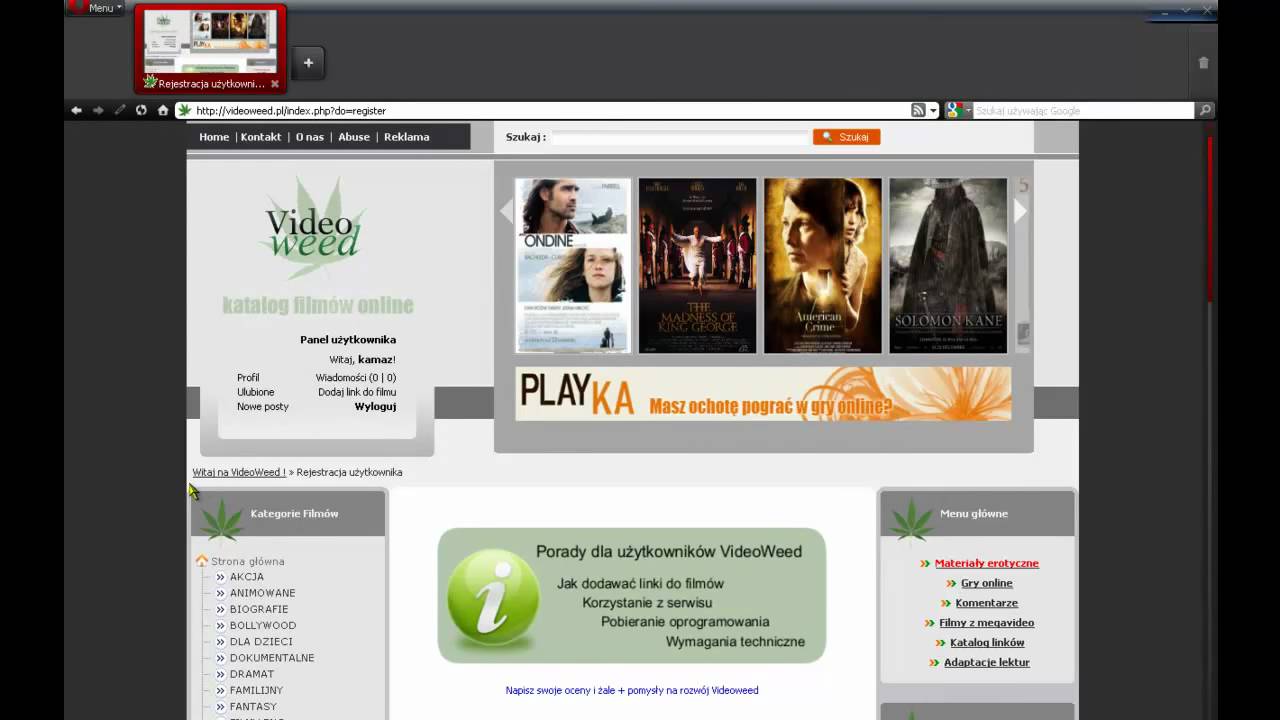Open the DRAMAT film category
The height and width of the screenshot is (720, 1280).
pos(252,674)
